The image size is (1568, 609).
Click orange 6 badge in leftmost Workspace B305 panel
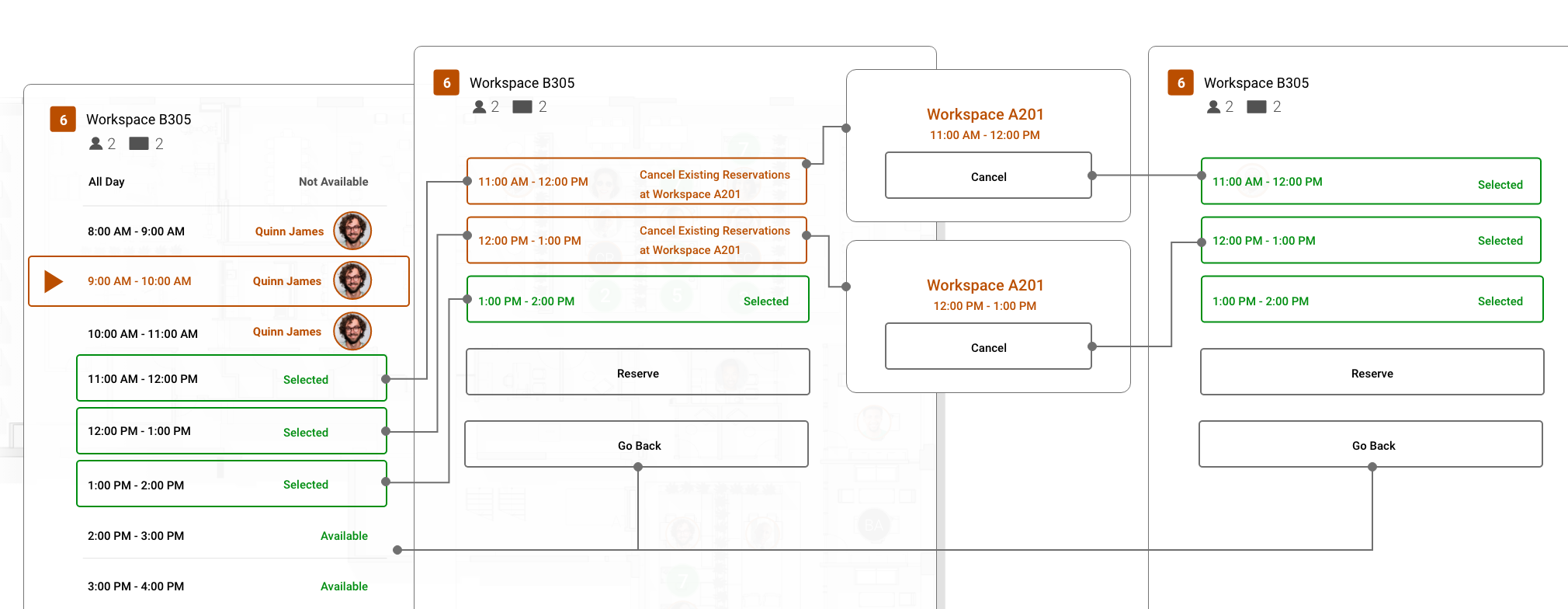(63, 120)
